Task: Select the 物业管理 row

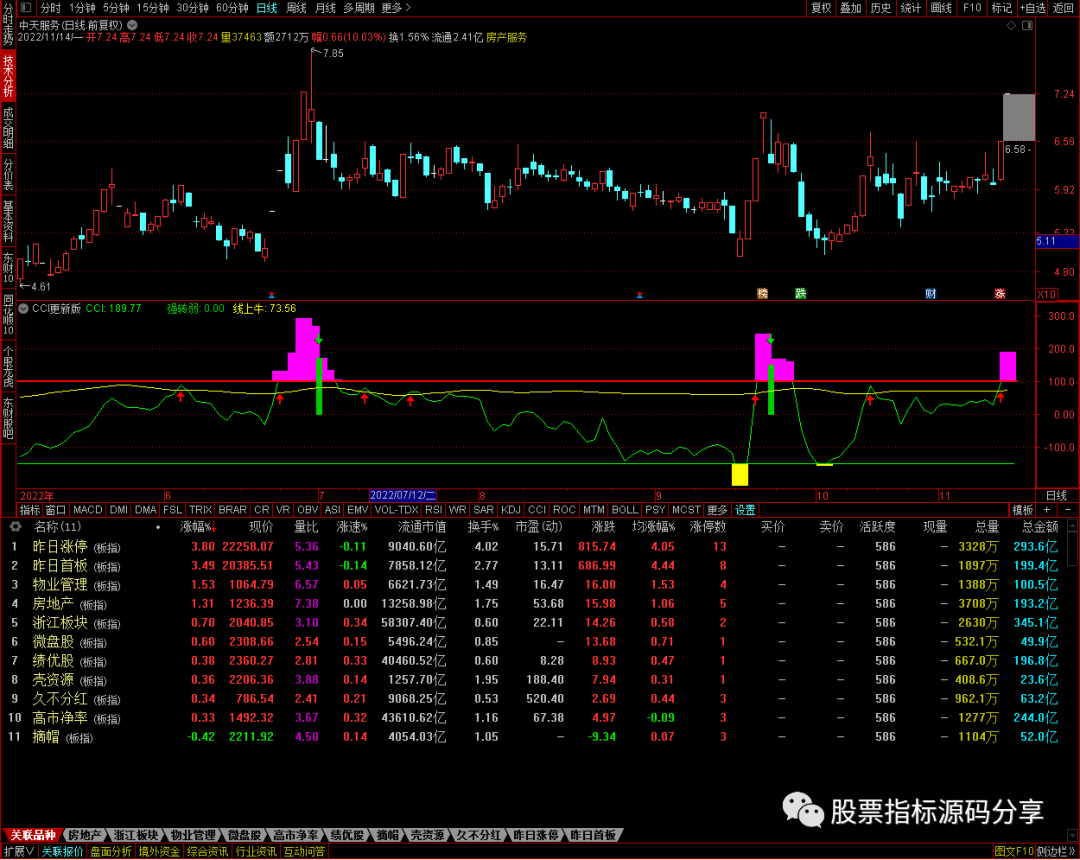Action: click(x=540, y=585)
